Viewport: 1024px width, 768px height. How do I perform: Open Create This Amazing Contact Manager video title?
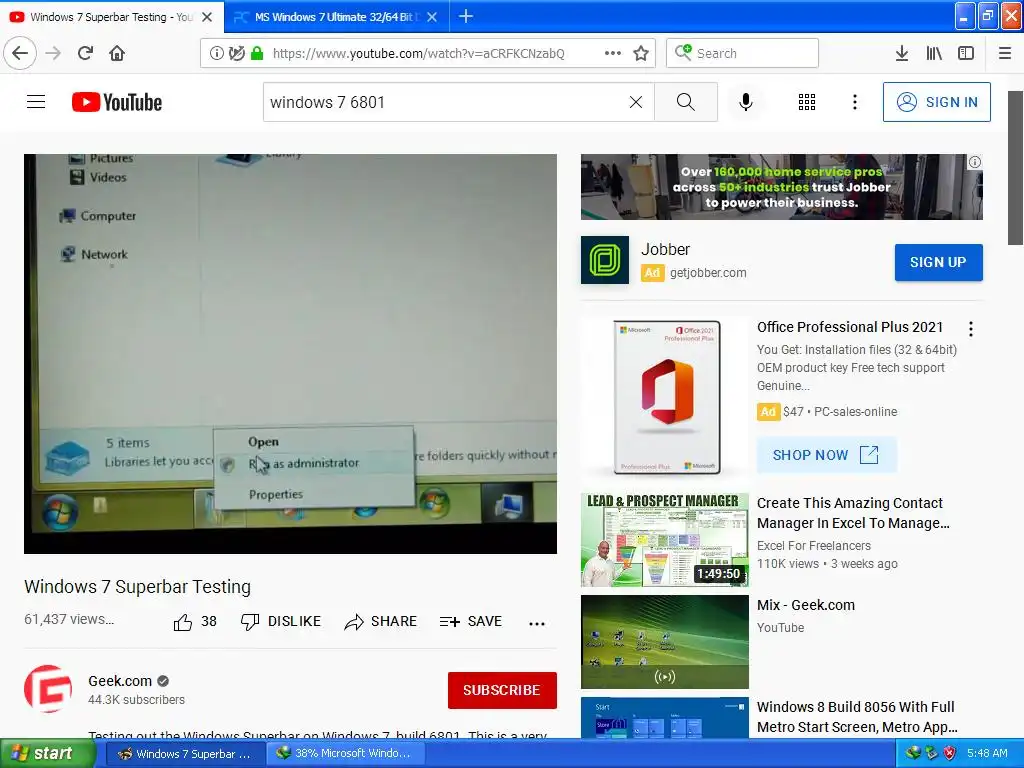point(853,513)
